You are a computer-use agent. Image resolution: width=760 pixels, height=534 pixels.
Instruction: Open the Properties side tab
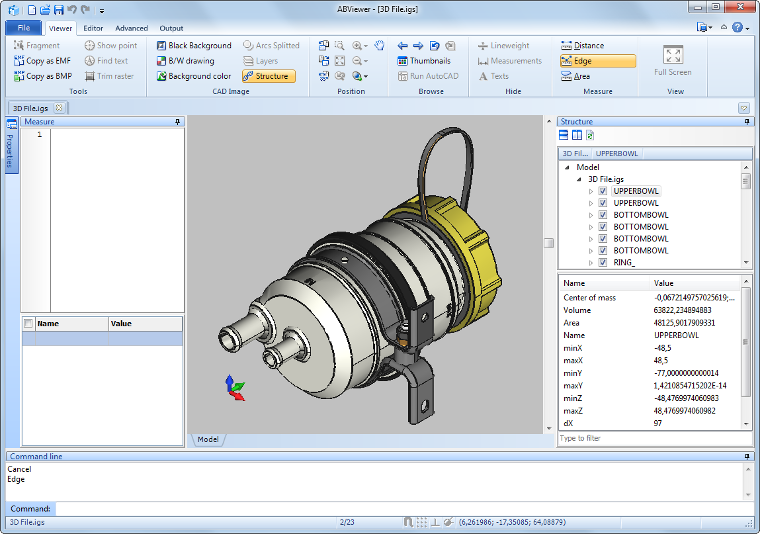point(11,144)
